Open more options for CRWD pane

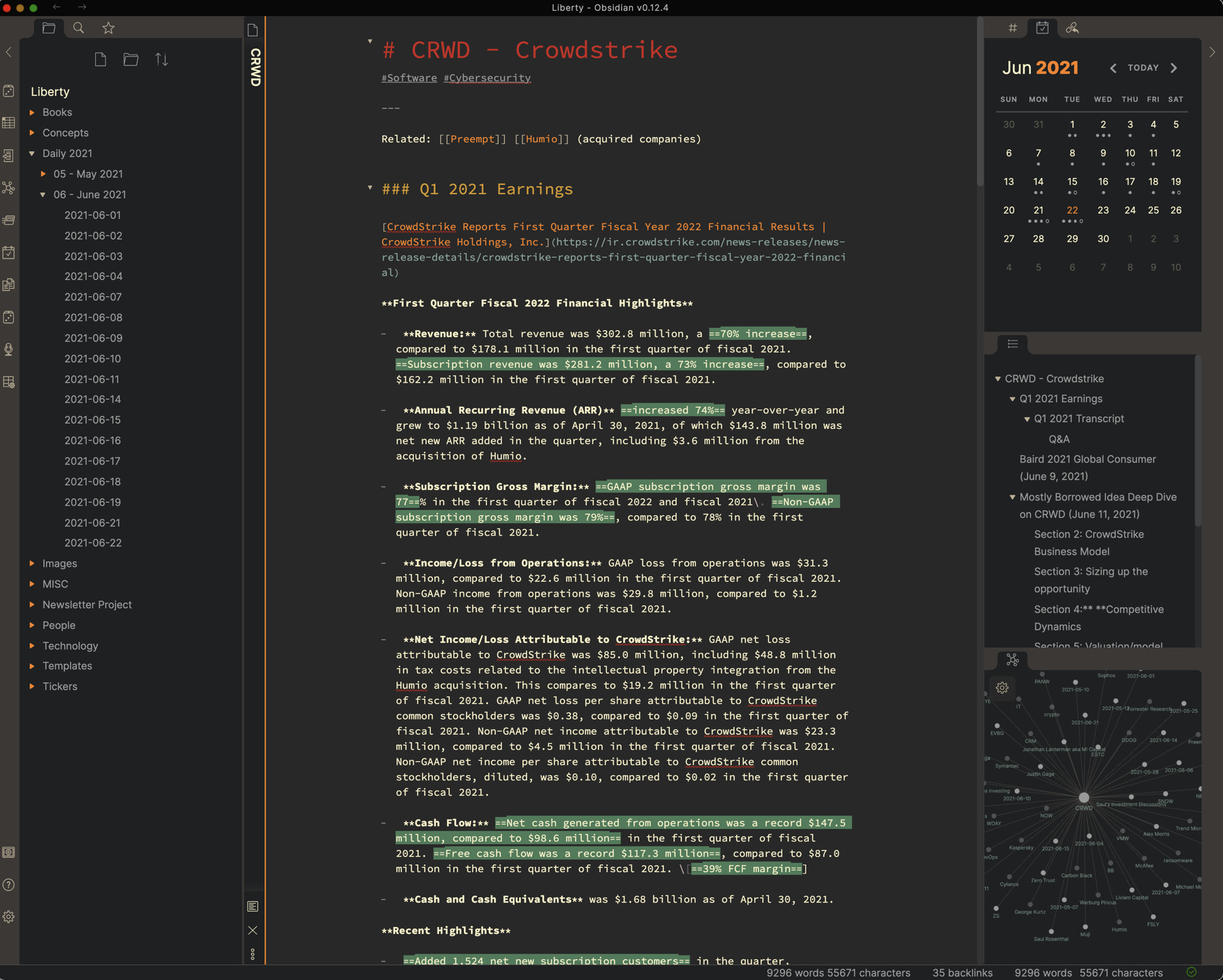click(x=253, y=954)
